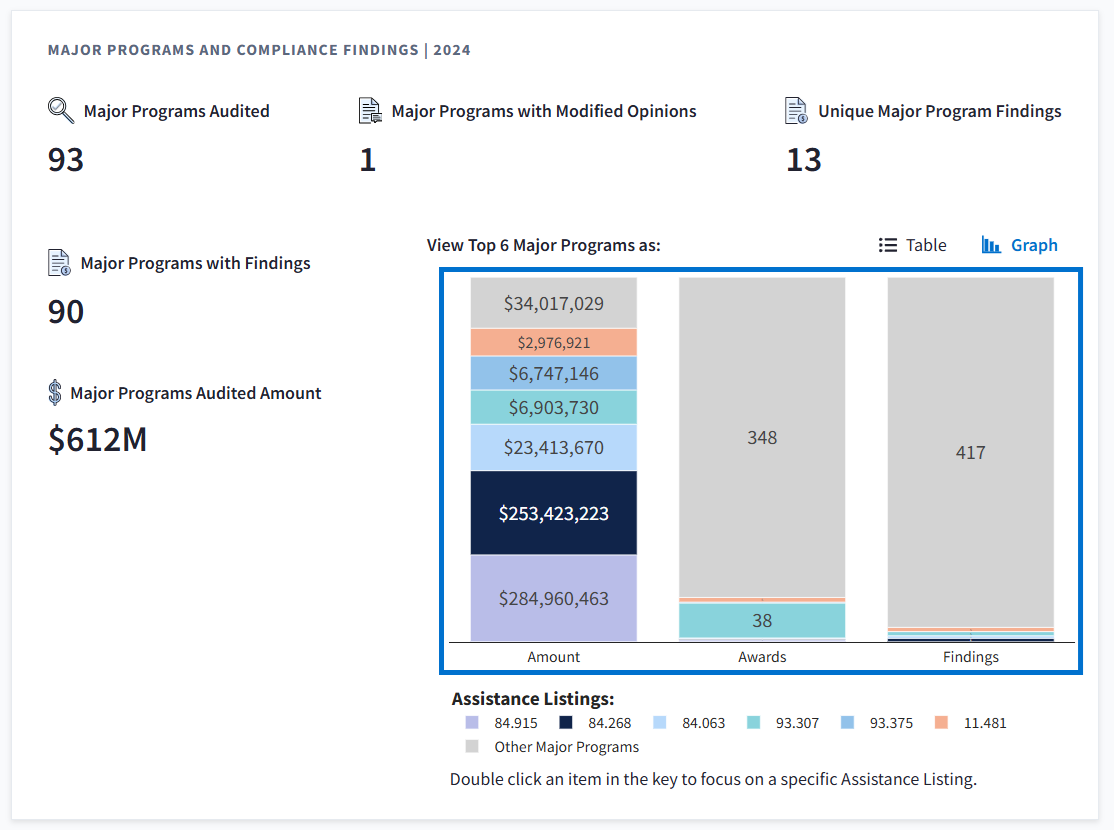This screenshot has height=830, width=1114.
Task: Click the list icon beside Table
Action: 887,245
